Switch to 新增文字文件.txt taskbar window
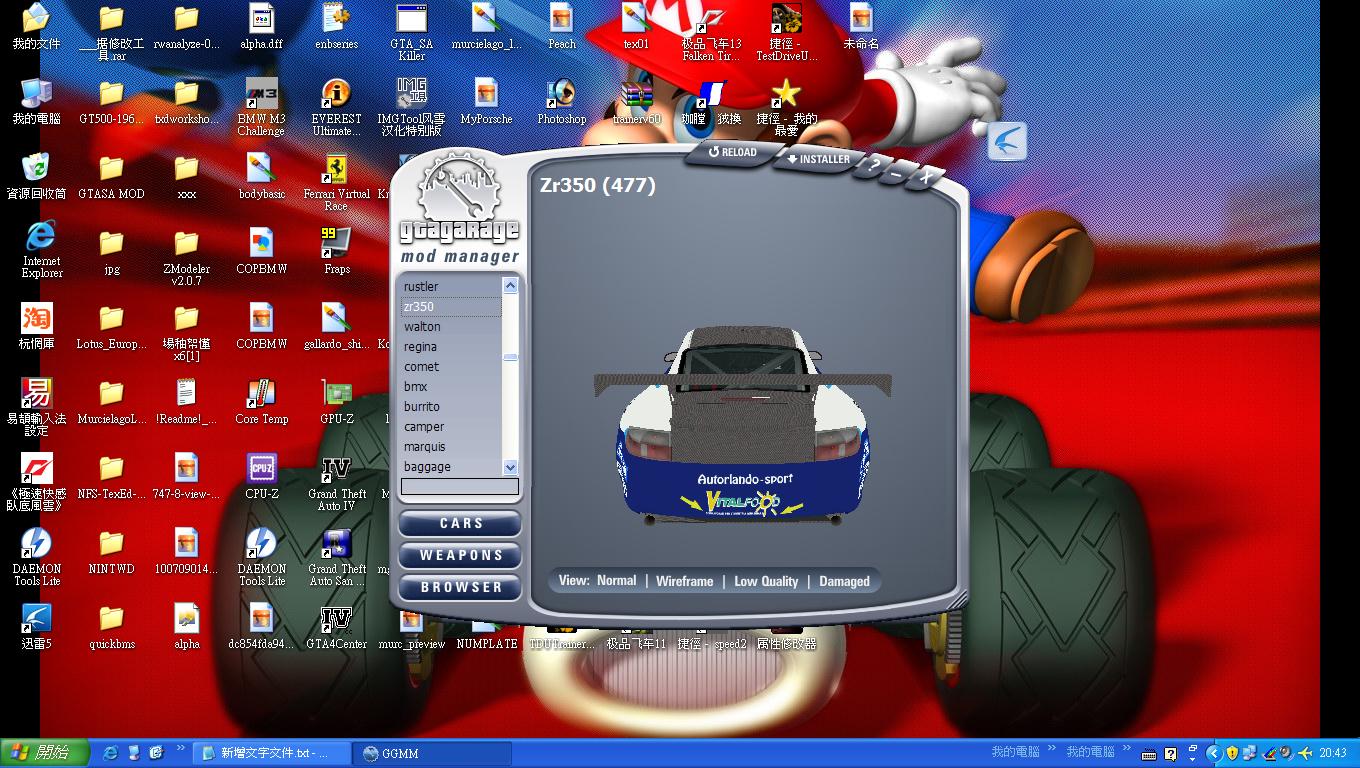The height and width of the screenshot is (768, 1360). click(272, 753)
